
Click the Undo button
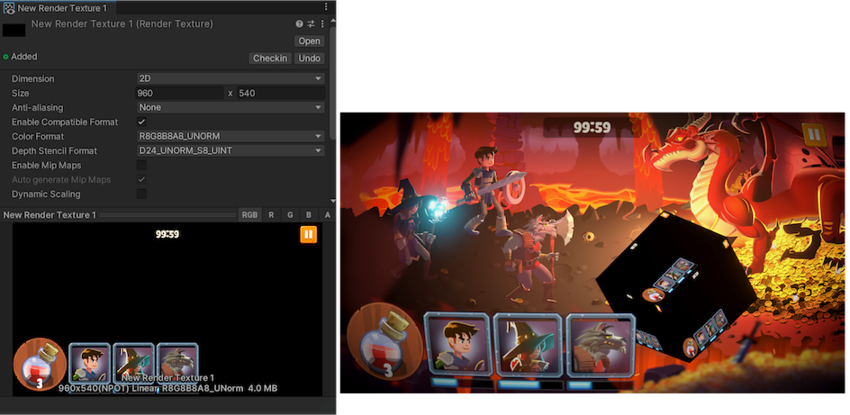coord(309,58)
